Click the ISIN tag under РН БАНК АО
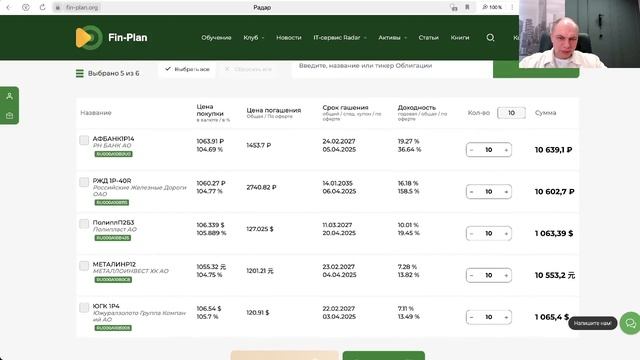Image resolution: width=640 pixels, height=360 pixels. [x=113, y=154]
